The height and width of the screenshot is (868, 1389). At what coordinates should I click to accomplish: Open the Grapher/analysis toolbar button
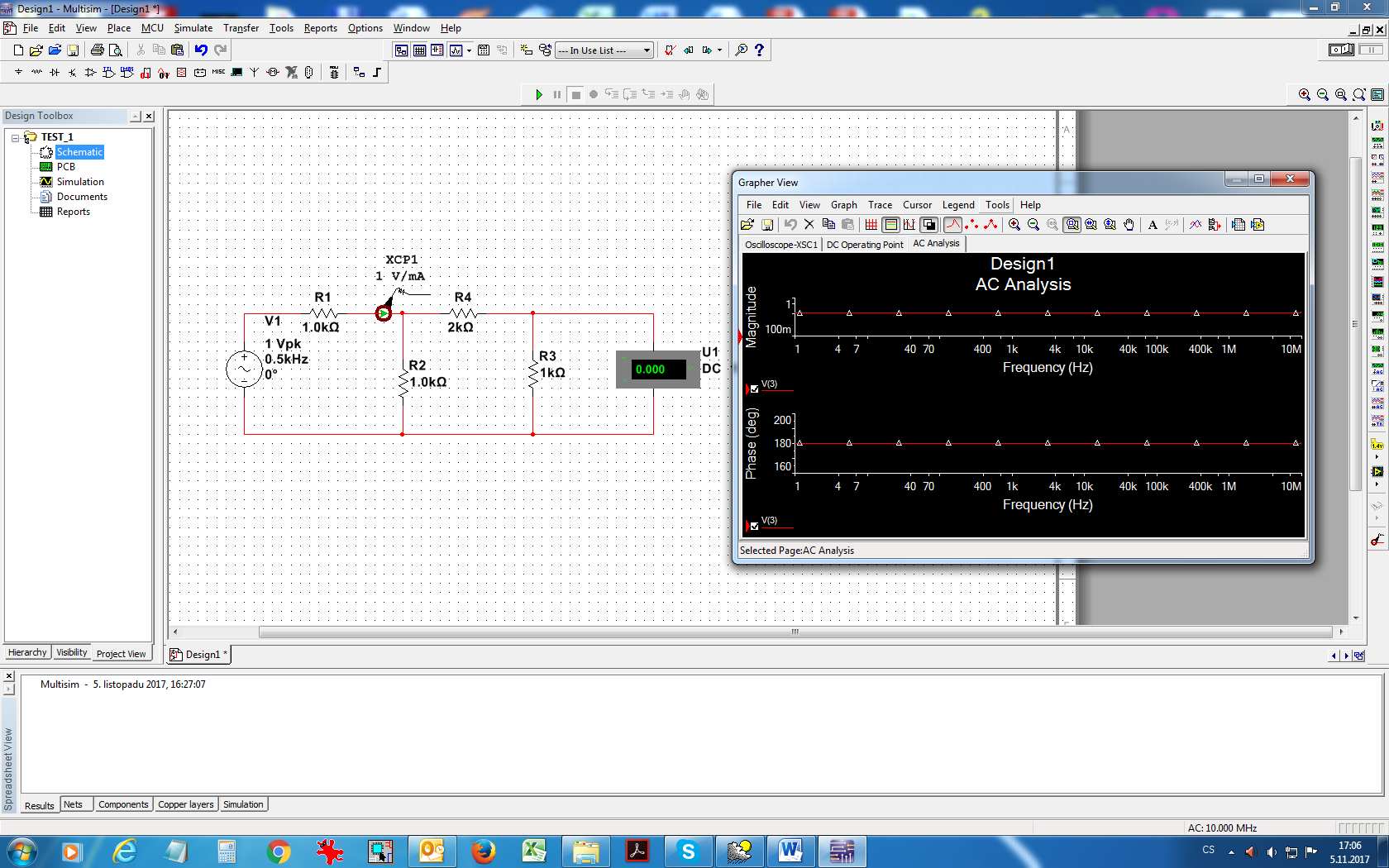[x=456, y=50]
